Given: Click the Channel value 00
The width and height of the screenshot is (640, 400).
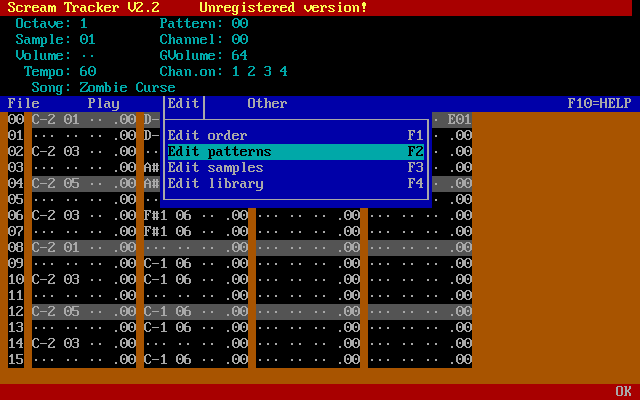Looking at the screenshot, I should pyautogui.click(x=240, y=39).
